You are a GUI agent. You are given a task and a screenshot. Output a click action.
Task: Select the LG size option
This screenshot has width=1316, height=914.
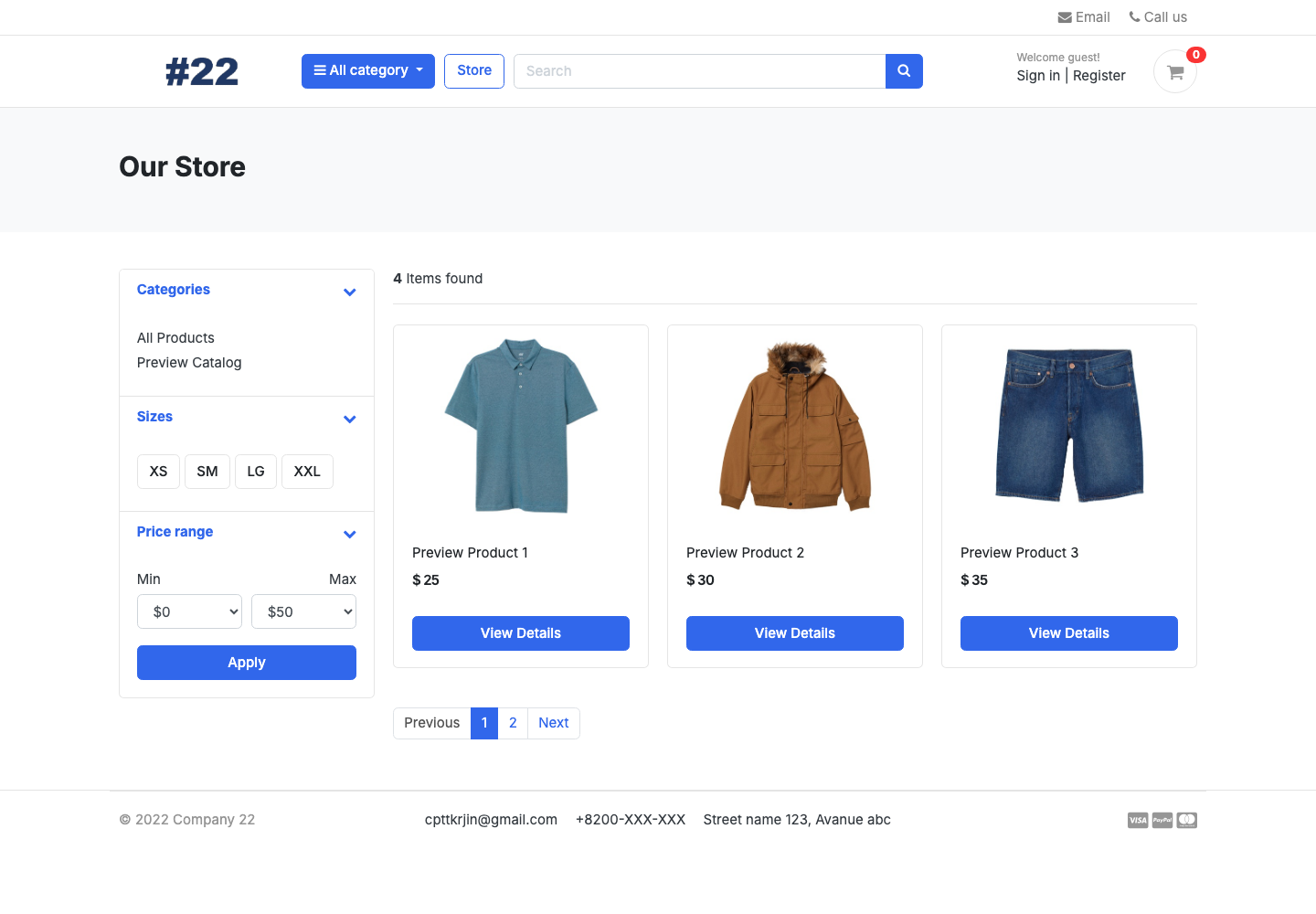(x=256, y=472)
